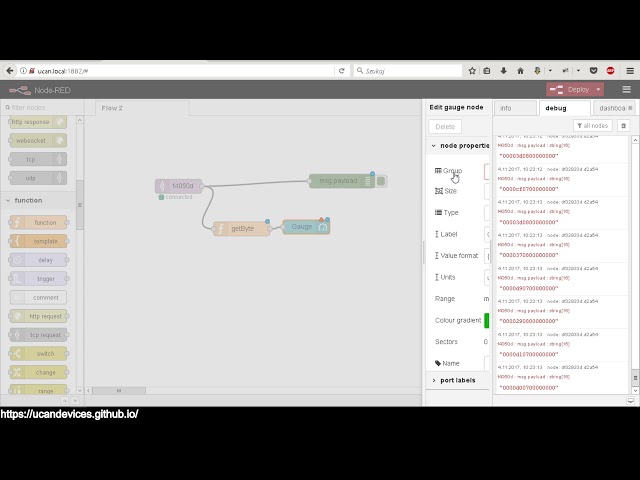Click the green colour gradient swatch
Image resolution: width=640 pixels, height=480 pixels.
[x=487, y=320]
